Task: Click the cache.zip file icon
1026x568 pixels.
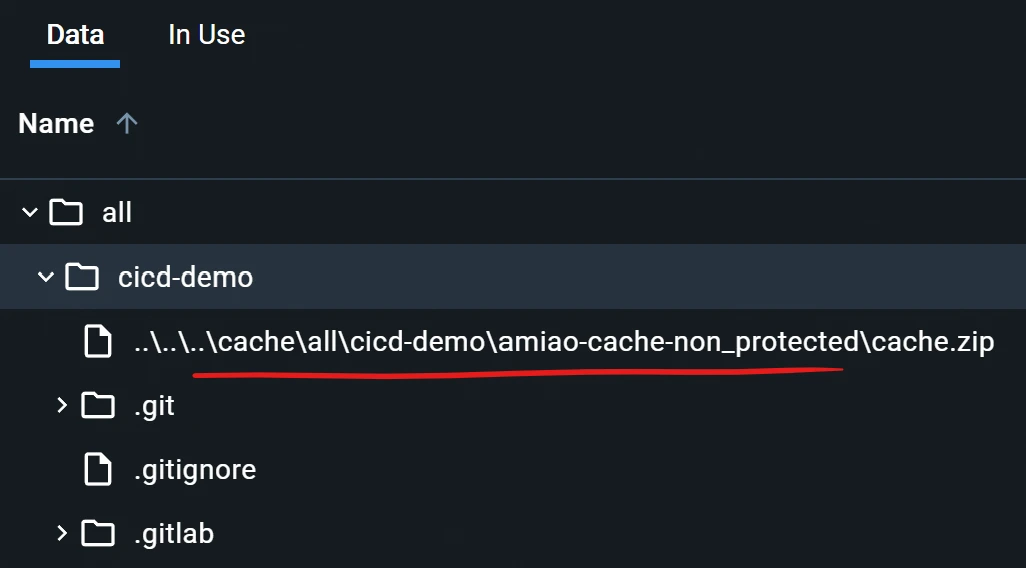Action: (x=97, y=342)
